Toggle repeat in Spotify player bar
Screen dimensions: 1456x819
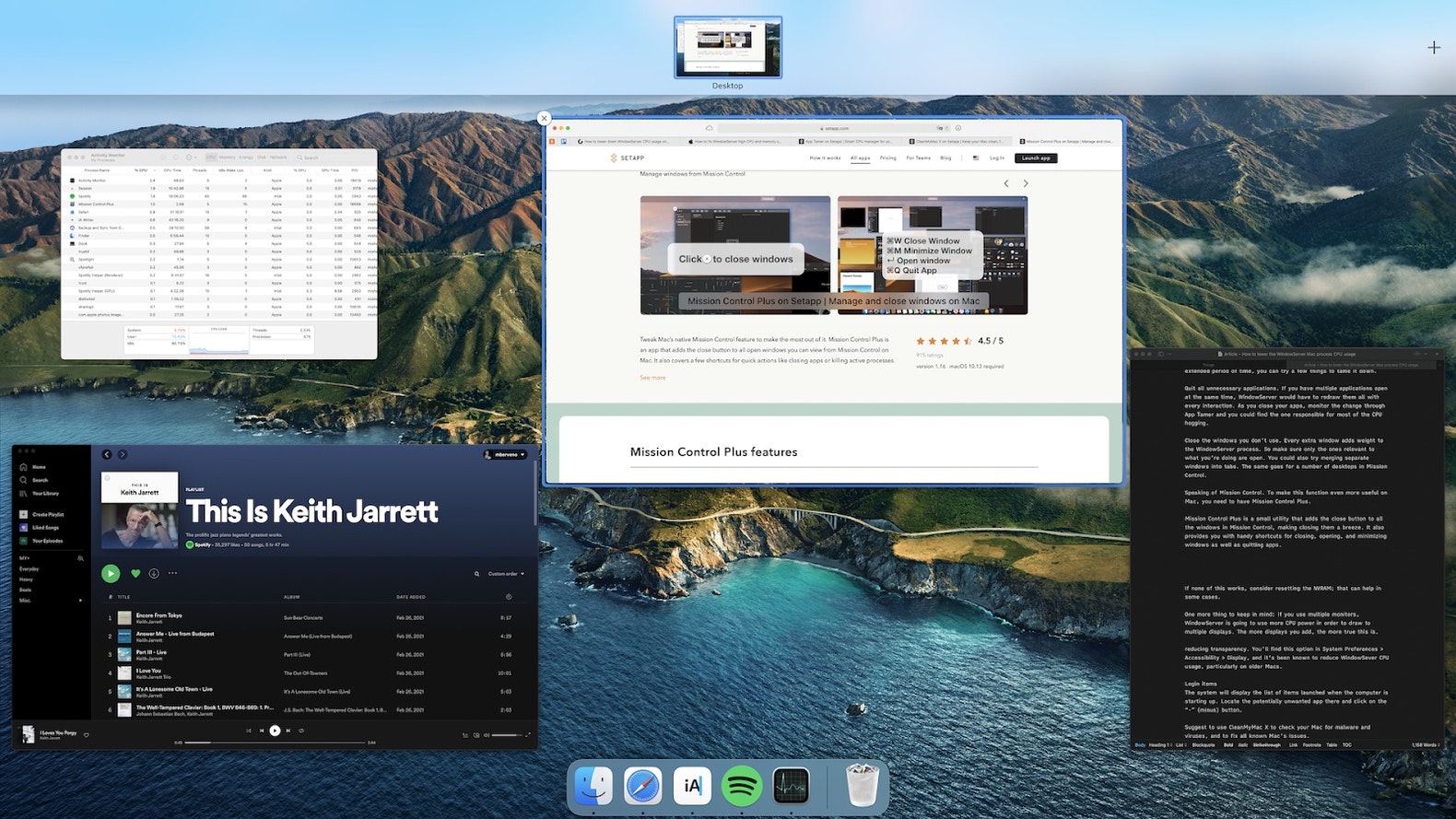pyautogui.click(x=301, y=731)
